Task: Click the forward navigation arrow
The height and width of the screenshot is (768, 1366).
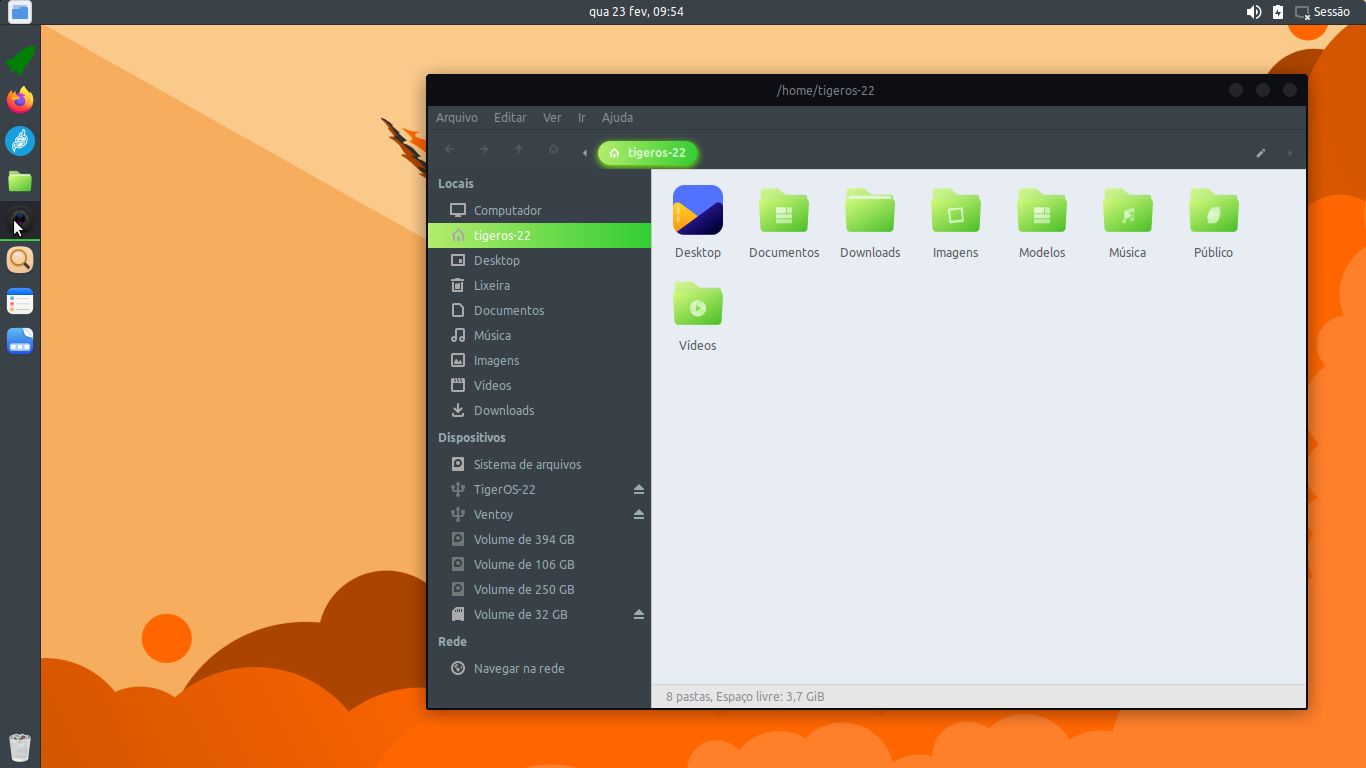Action: click(x=484, y=149)
